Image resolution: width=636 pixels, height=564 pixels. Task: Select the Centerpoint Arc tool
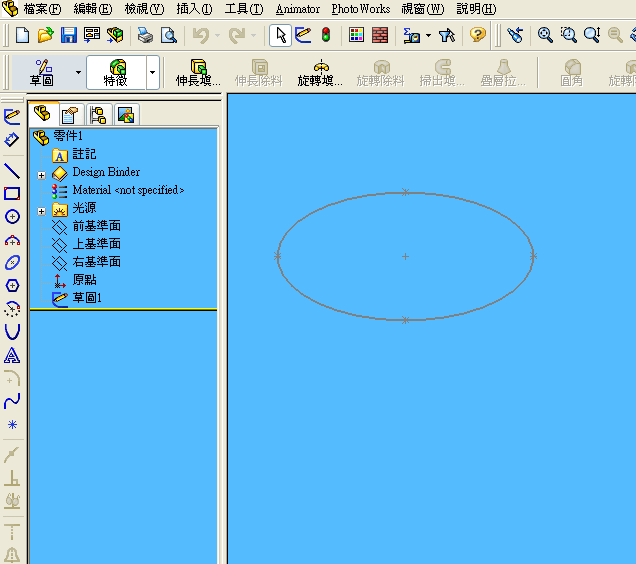(x=12, y=240)
